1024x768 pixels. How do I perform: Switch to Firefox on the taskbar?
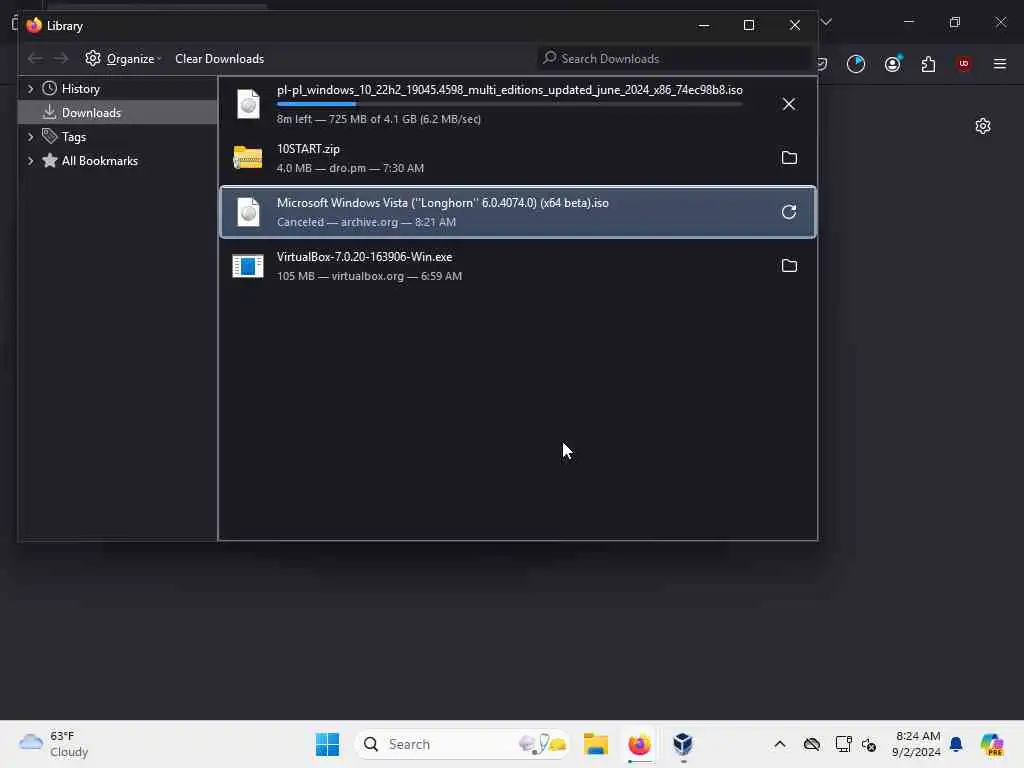point(639,744)
